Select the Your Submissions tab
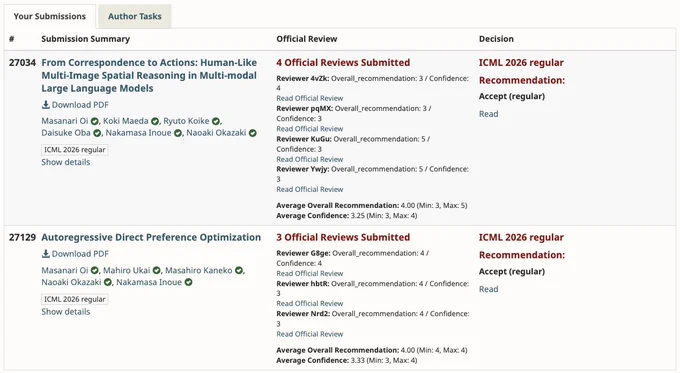 point(50,16)
